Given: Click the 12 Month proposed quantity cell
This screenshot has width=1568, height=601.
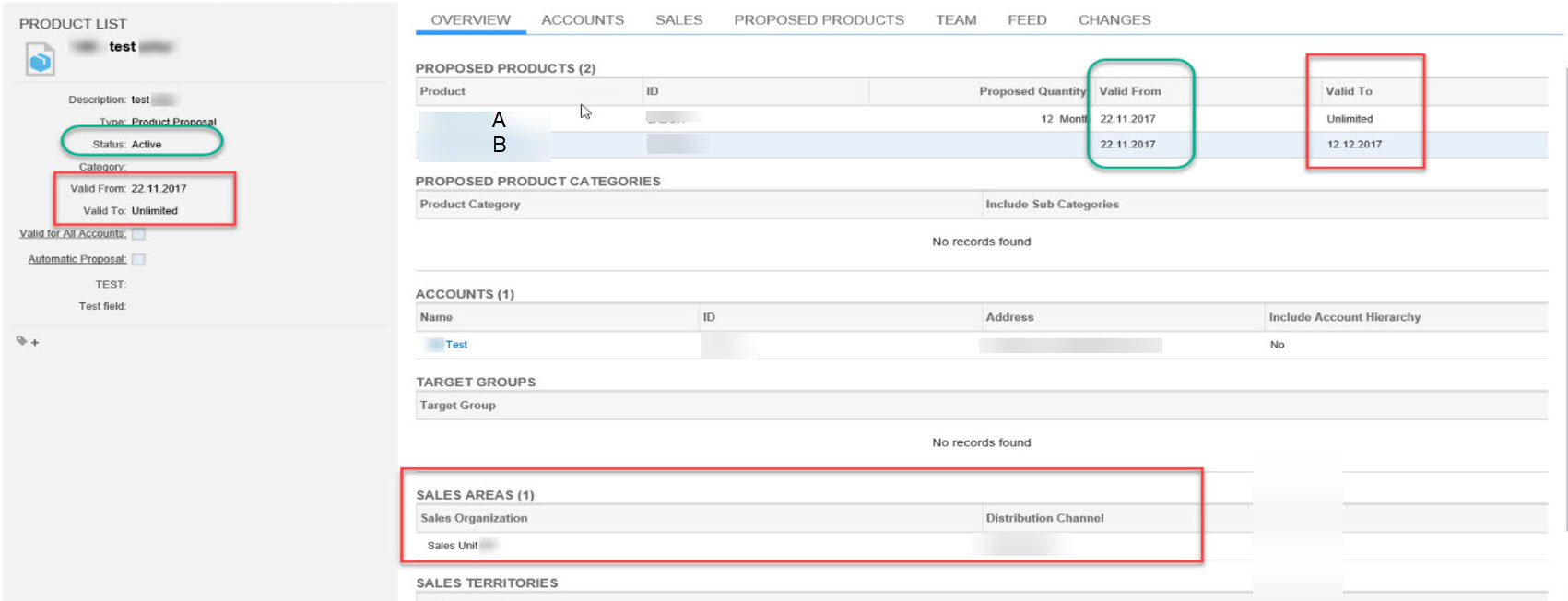Looking at the screenshot, I should [1064, 119].
